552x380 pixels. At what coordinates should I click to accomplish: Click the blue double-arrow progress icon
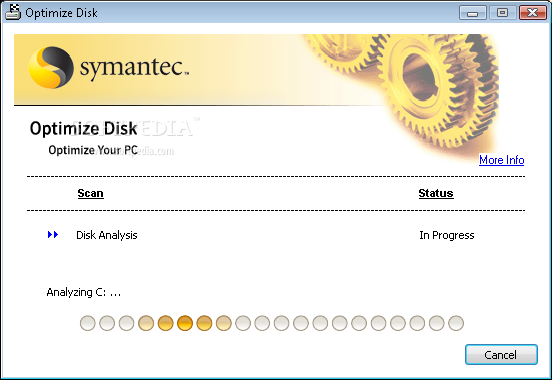(x=53, y=235)
